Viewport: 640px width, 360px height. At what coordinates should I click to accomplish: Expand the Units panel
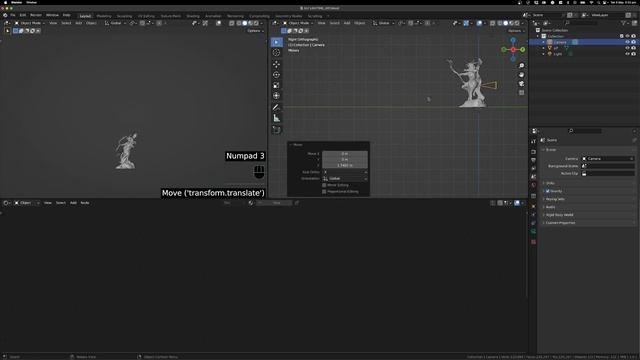(550, 183)
